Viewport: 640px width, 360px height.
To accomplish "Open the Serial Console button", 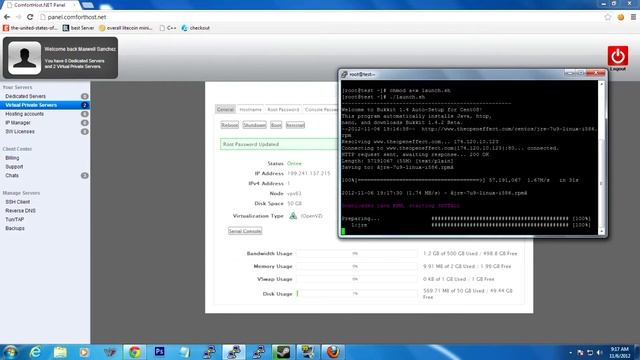I will 245,231.
